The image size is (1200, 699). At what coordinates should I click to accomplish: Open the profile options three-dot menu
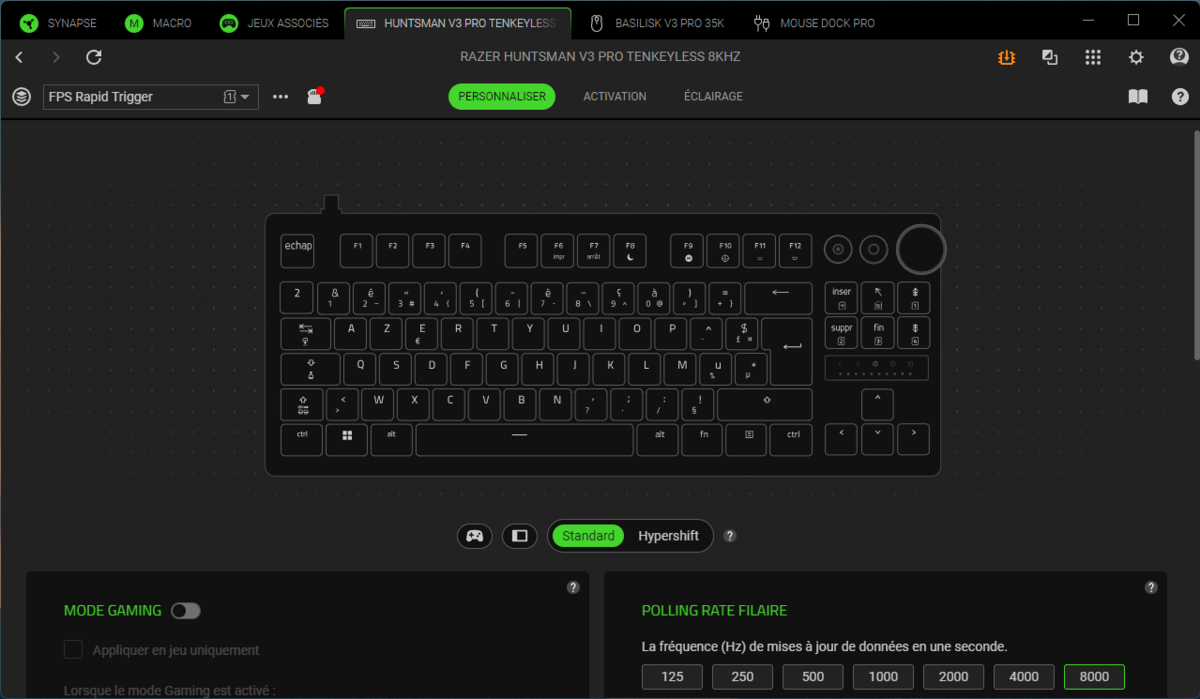tap(280, 97)
